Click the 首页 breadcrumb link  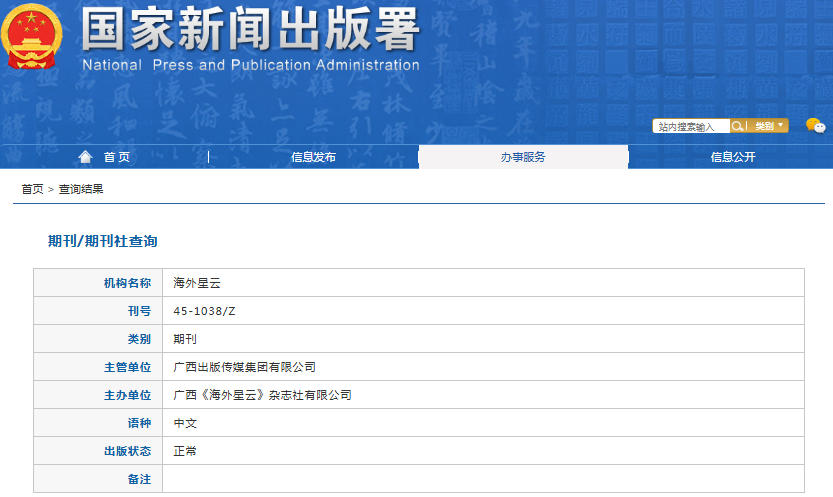pos(32,189)
